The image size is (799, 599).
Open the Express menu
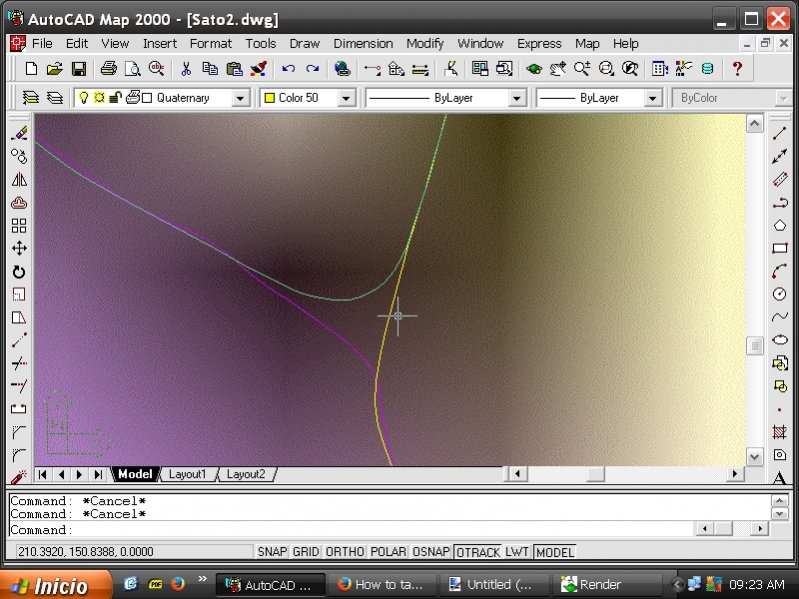click(539, 44)
